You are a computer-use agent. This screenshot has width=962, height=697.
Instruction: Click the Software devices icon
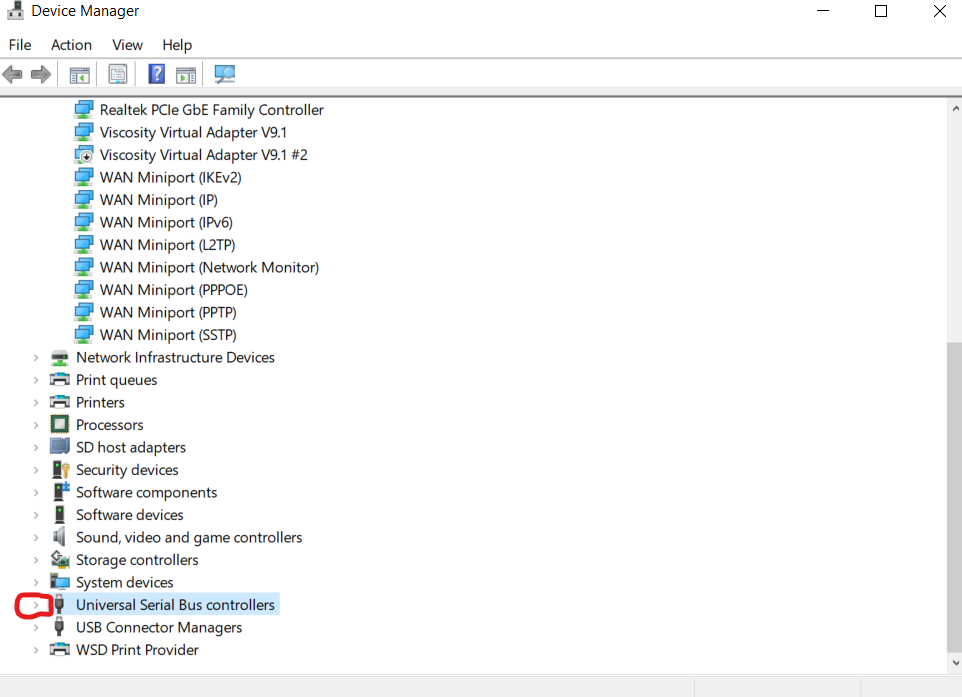tap(60, 514)
